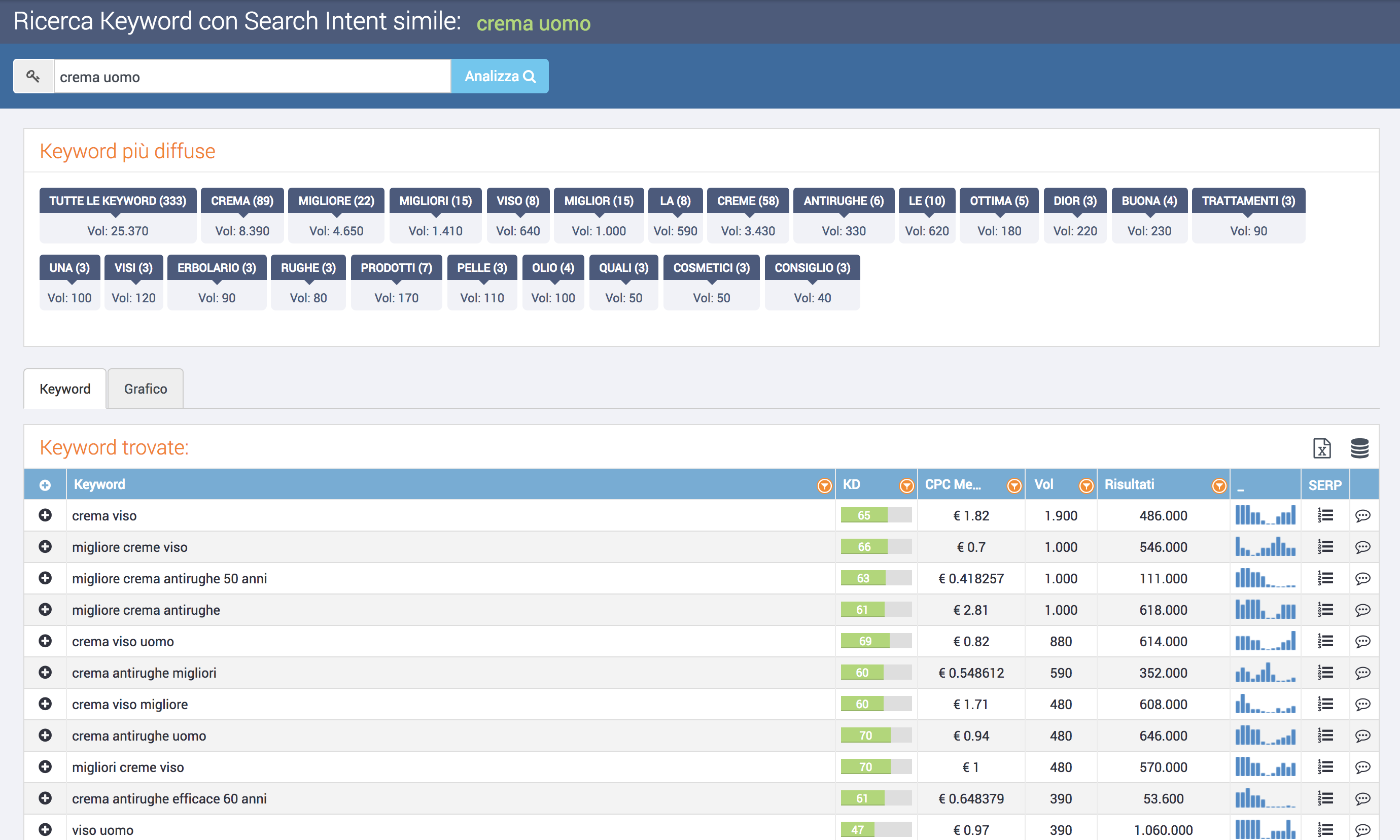Click inside the crema uomo search field
This screenshot has height=840, width=1400.
[x=251, y=76]
